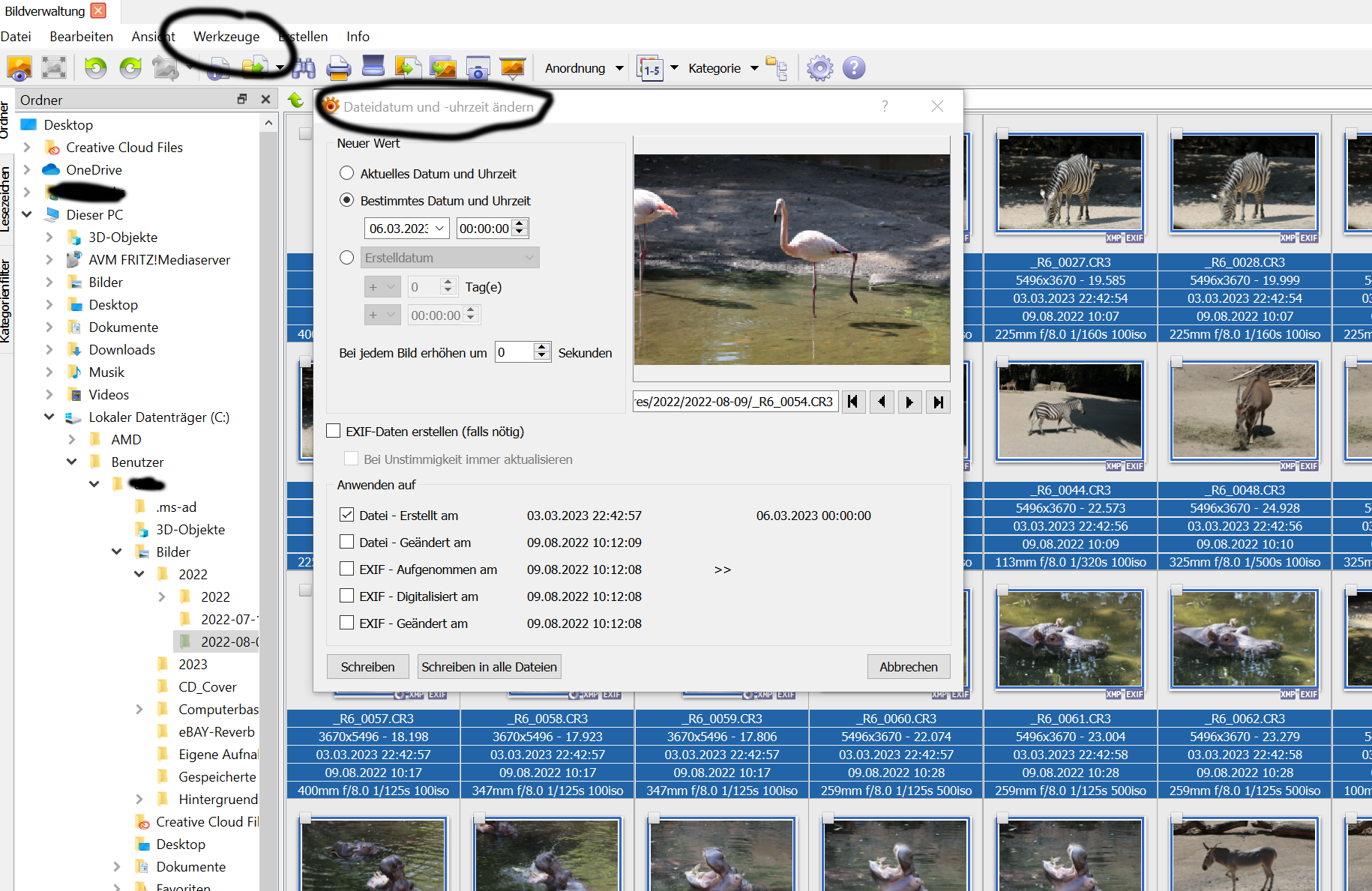Click the convert image toolbar icon
Viewport: 1372px width, 891px height.
(408, 68)
